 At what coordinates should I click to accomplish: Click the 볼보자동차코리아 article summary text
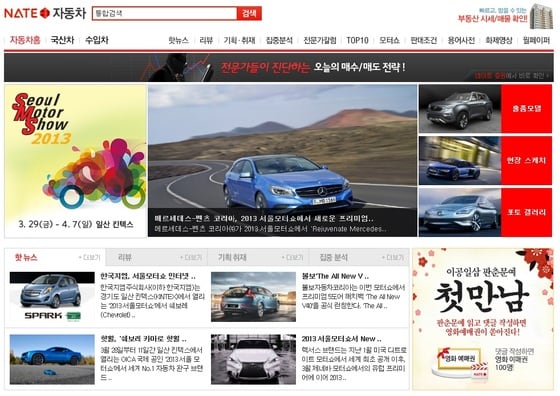pos(353,296)
